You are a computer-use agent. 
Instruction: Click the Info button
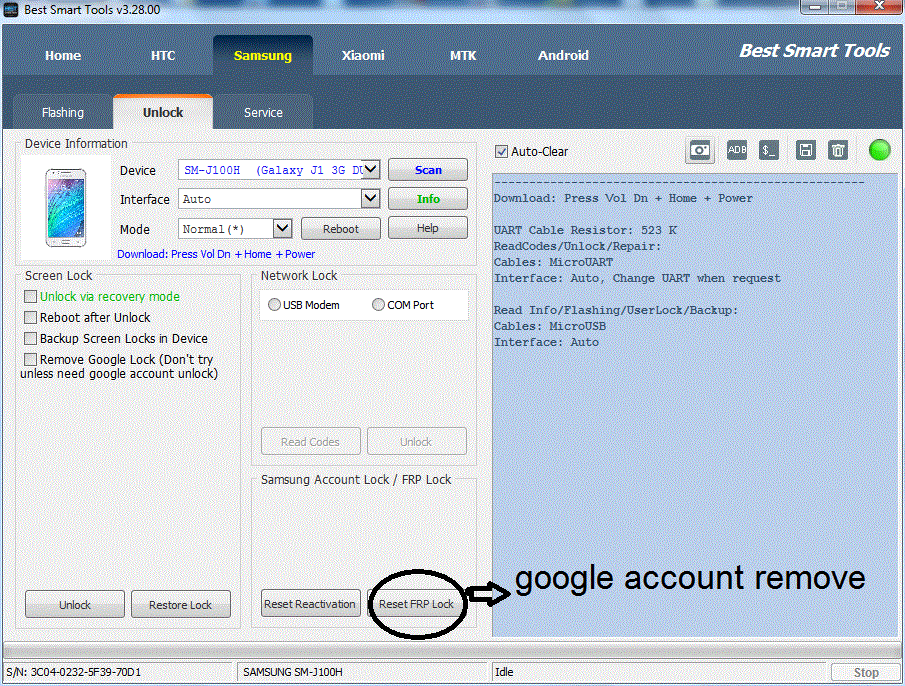point(428,198)
